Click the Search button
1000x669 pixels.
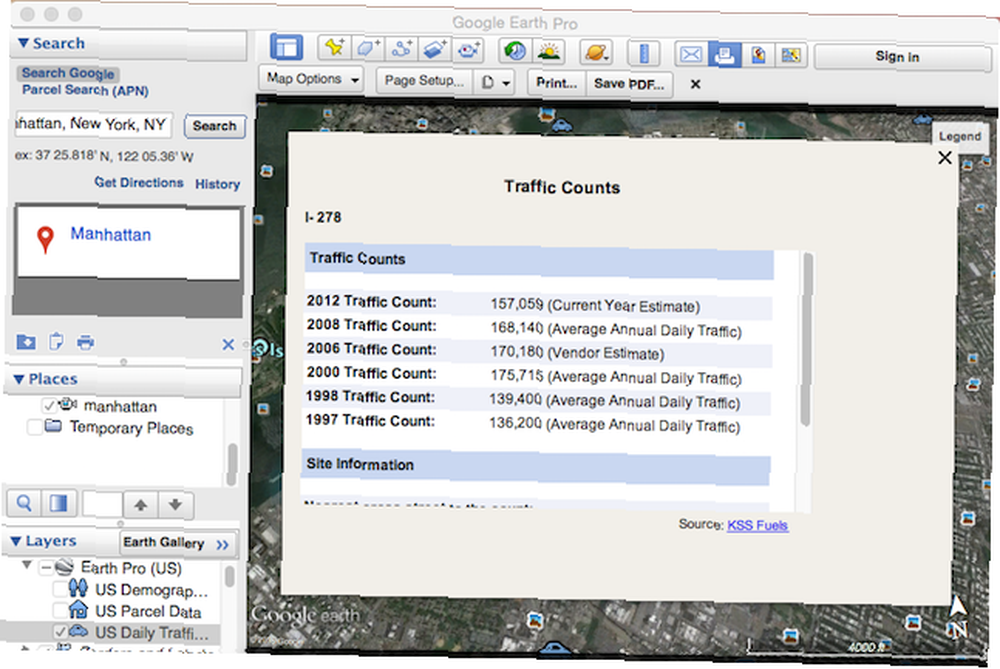(x=214, y=126)
